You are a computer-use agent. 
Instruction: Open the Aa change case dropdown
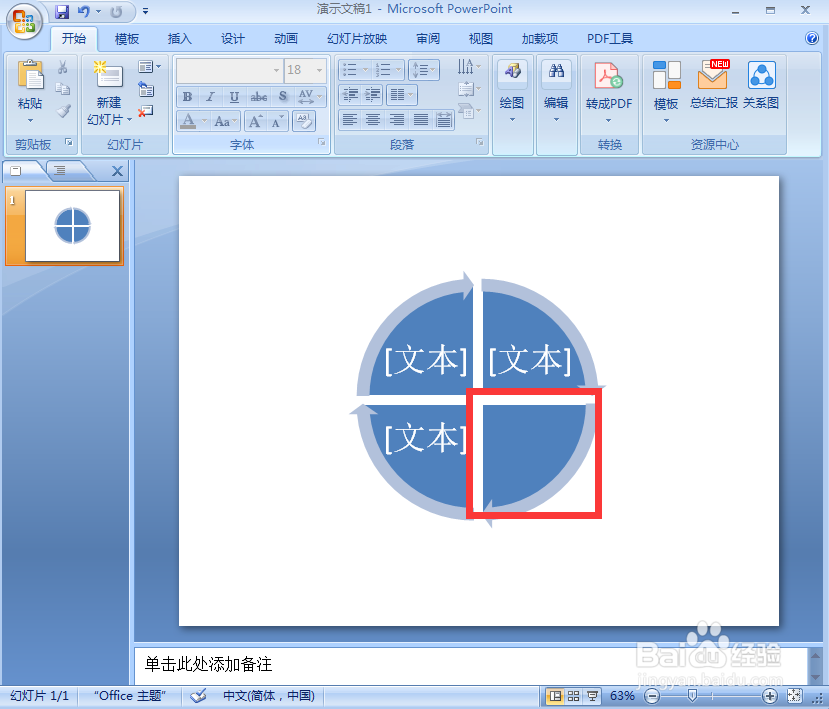click(226, 121)
